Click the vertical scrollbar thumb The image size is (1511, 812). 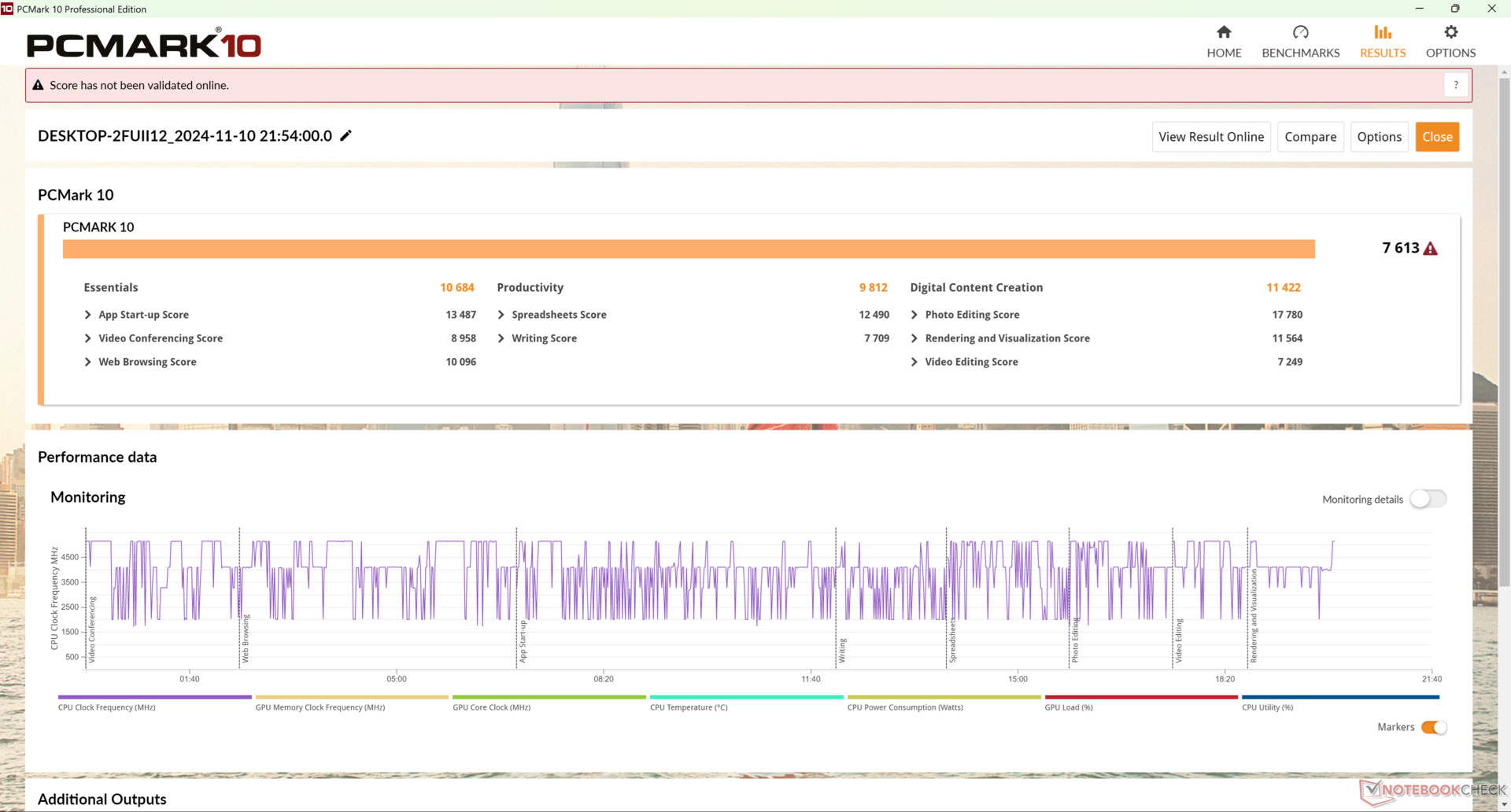pos(1504,330)
